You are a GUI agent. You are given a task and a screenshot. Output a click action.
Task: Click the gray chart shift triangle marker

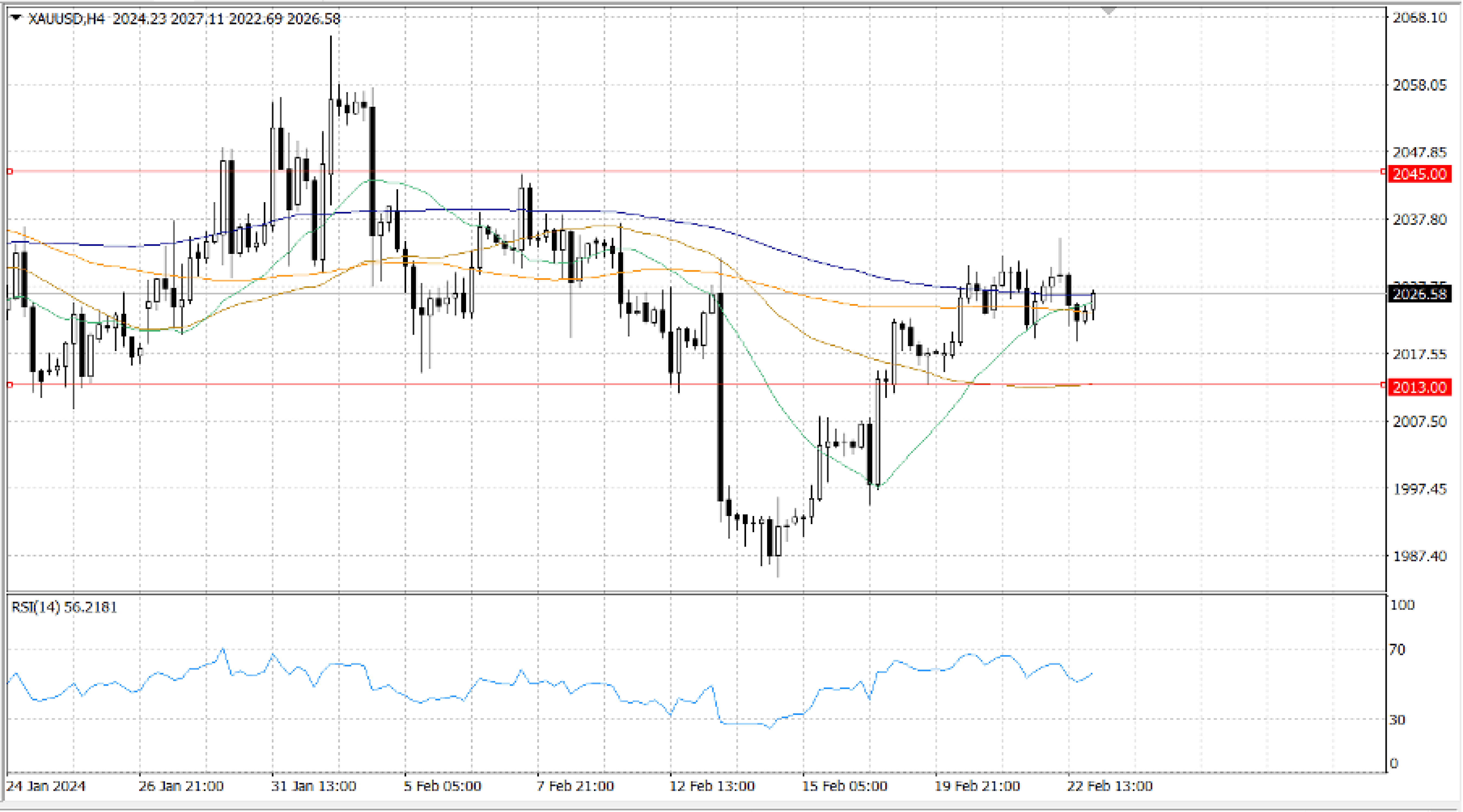pos(1108,11)
